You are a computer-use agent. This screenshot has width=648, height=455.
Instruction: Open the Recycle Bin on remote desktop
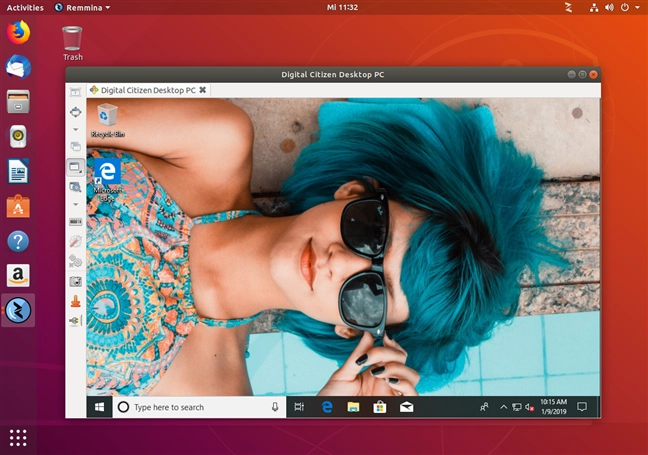[x=107, y=120]
